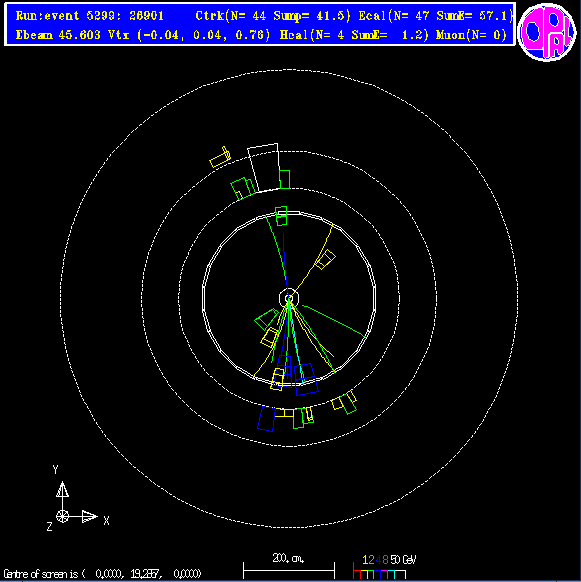Click the green track toward lower right
This screenshot has width=581, height=582.
click(334, 321)
